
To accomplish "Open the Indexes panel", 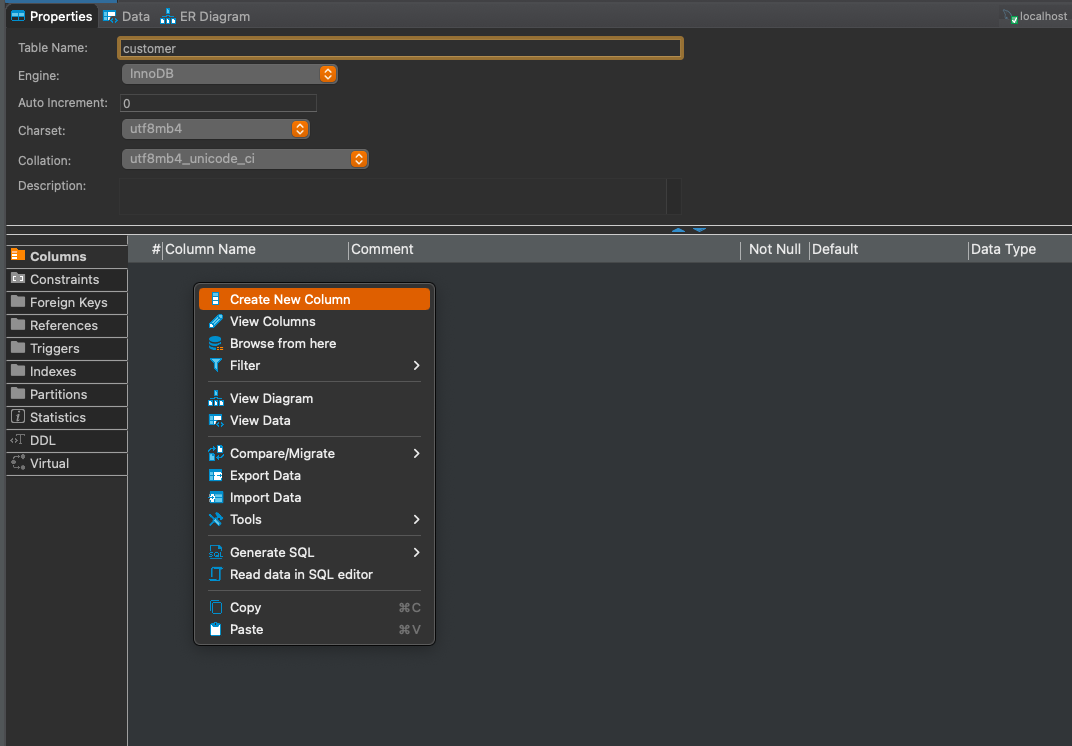I will pyautogui.click(x=48, y=371).
